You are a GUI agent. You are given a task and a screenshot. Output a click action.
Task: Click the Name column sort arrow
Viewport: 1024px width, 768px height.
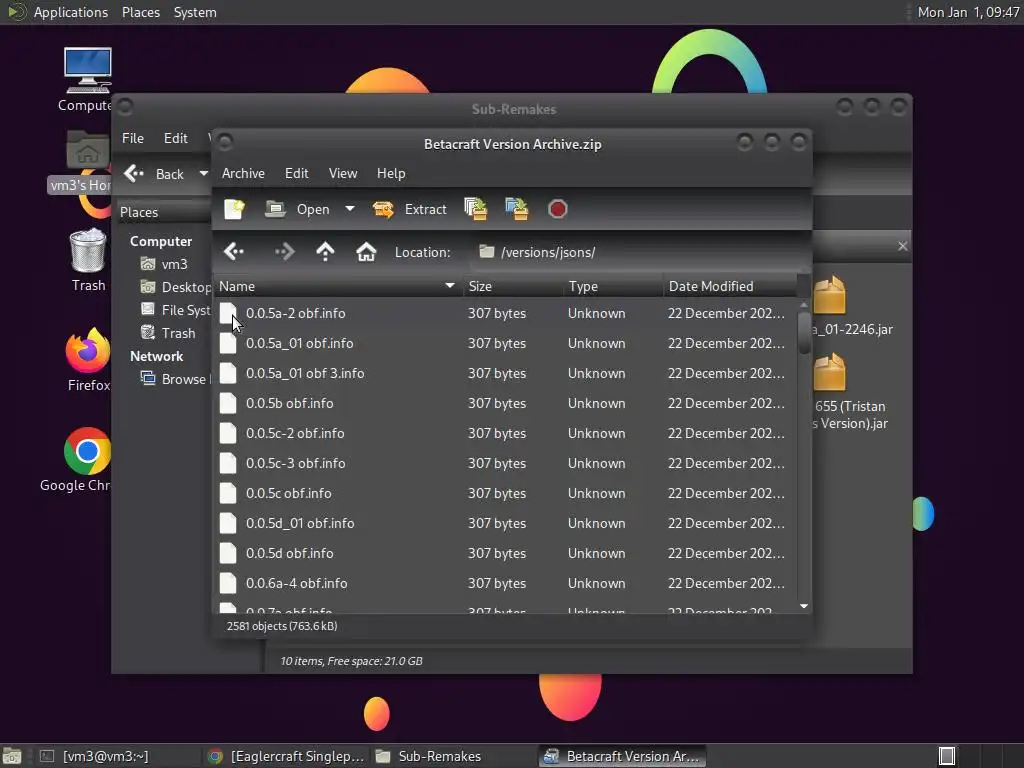[x=449, y=286]
